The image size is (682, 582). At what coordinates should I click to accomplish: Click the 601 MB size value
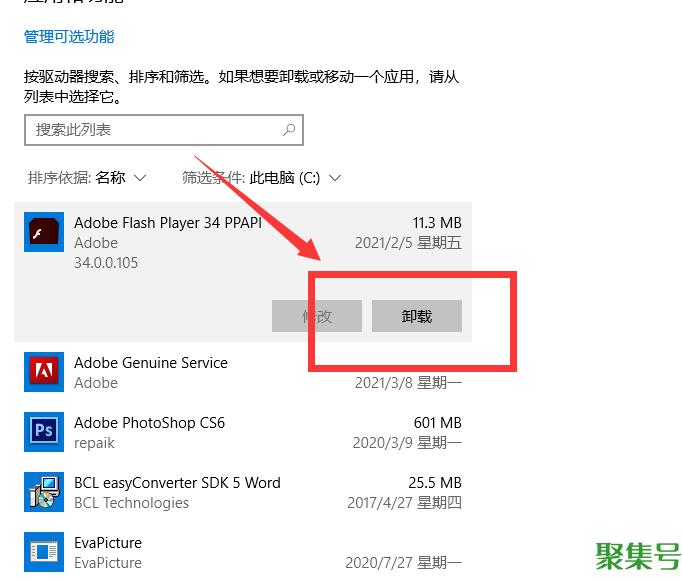[438, 423]
